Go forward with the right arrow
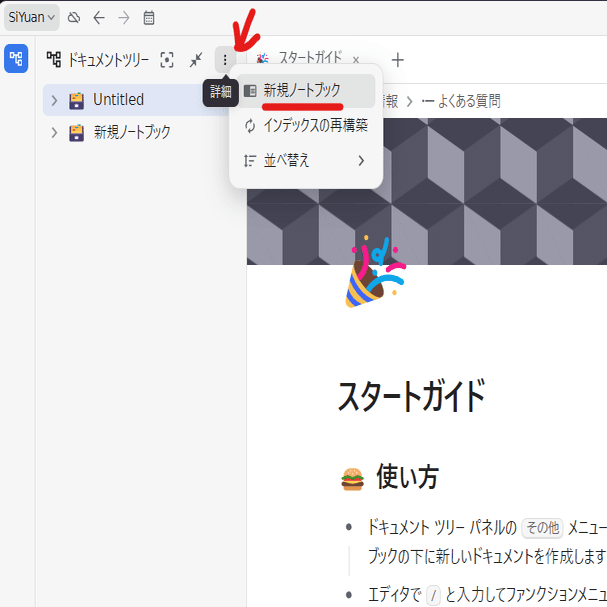607x607 pixels. (x=124, y=17)
